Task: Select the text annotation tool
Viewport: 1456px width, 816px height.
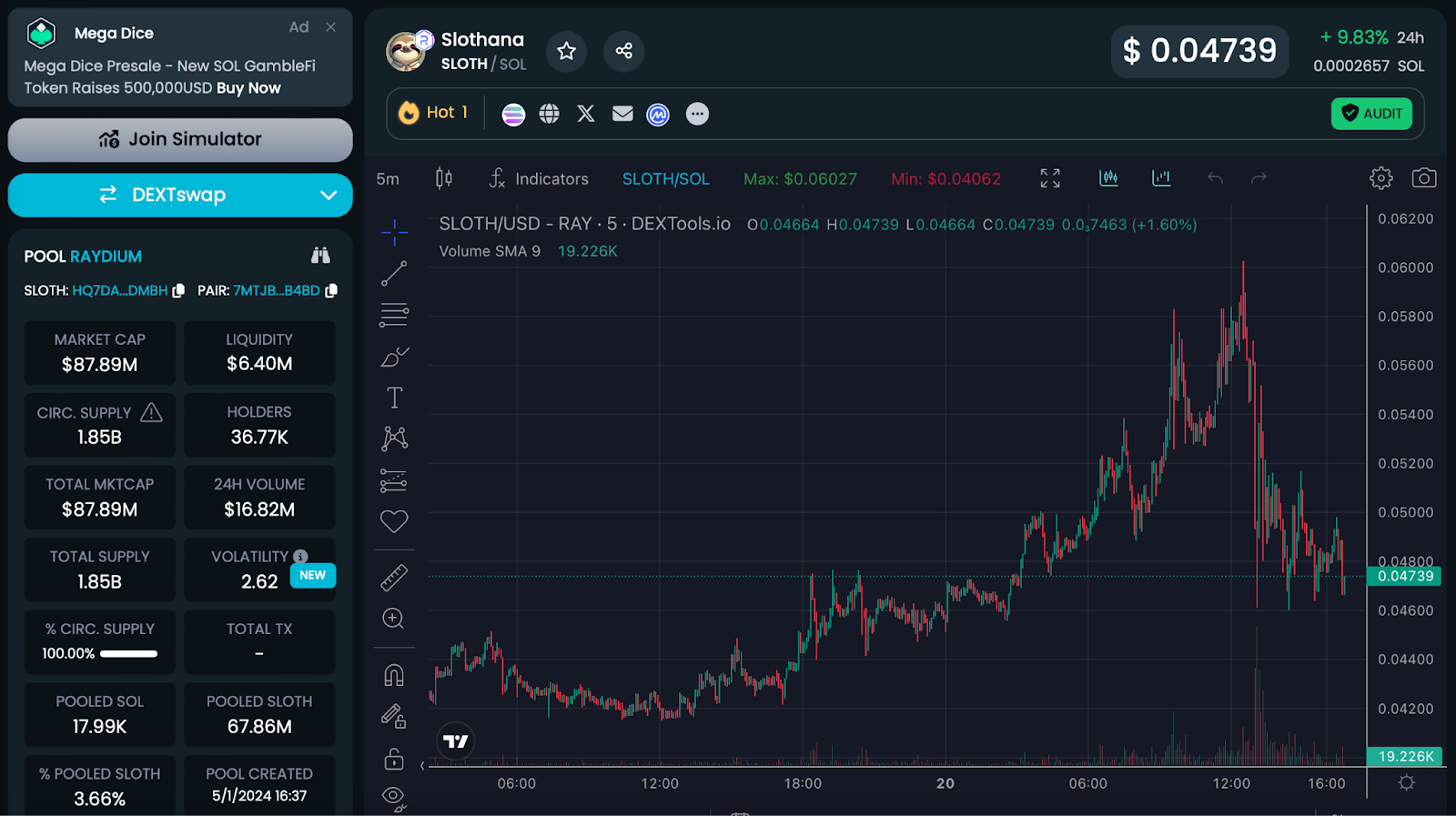Action: pos(394,398)
